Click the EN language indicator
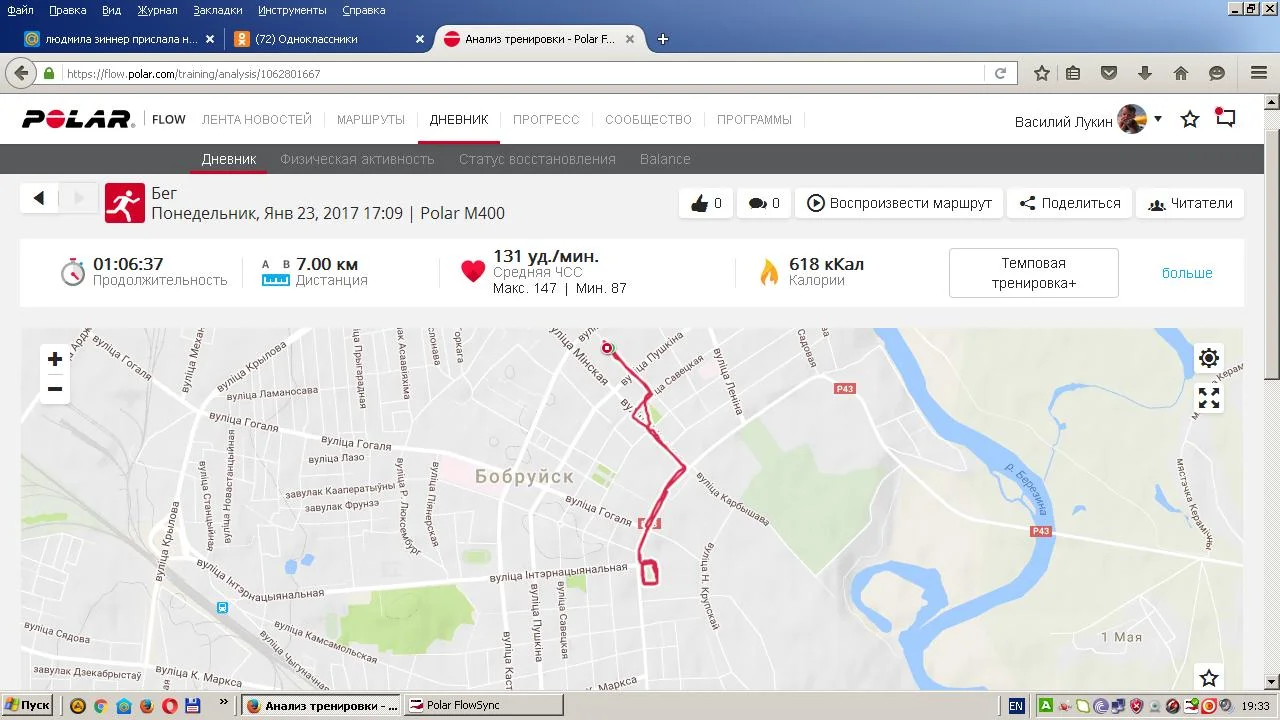 (x=1016, y=706)
